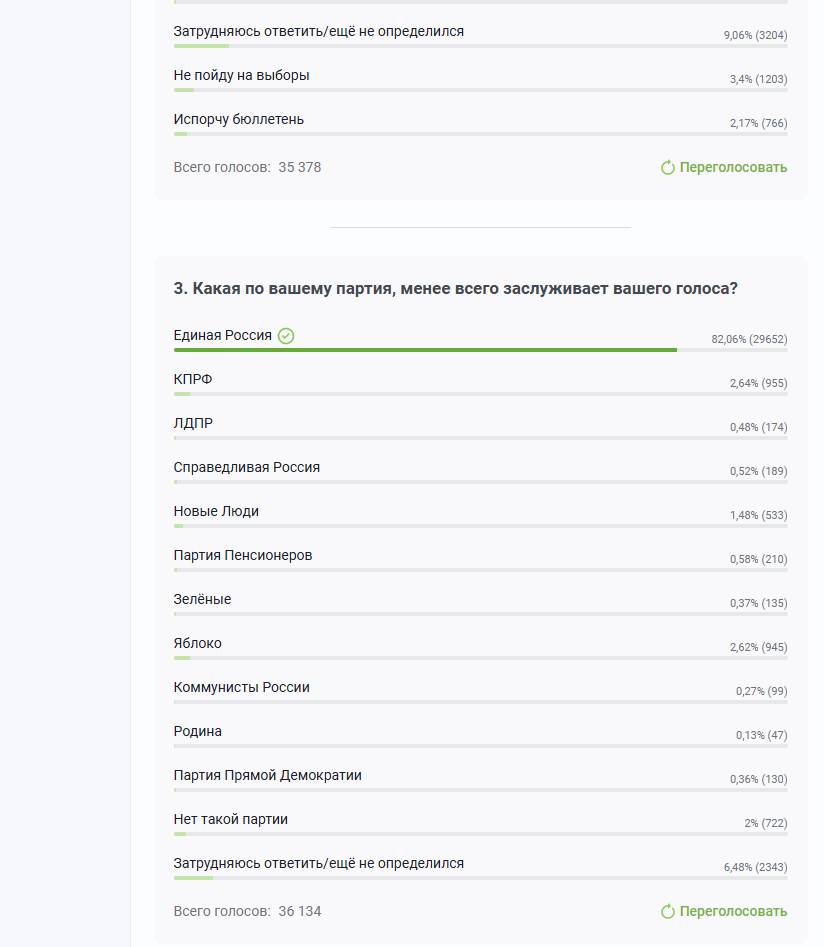The width and height of the screenshot is (824, 947).
Task: Select the Коммунисты России option
Action: click(x=242, y=688)
